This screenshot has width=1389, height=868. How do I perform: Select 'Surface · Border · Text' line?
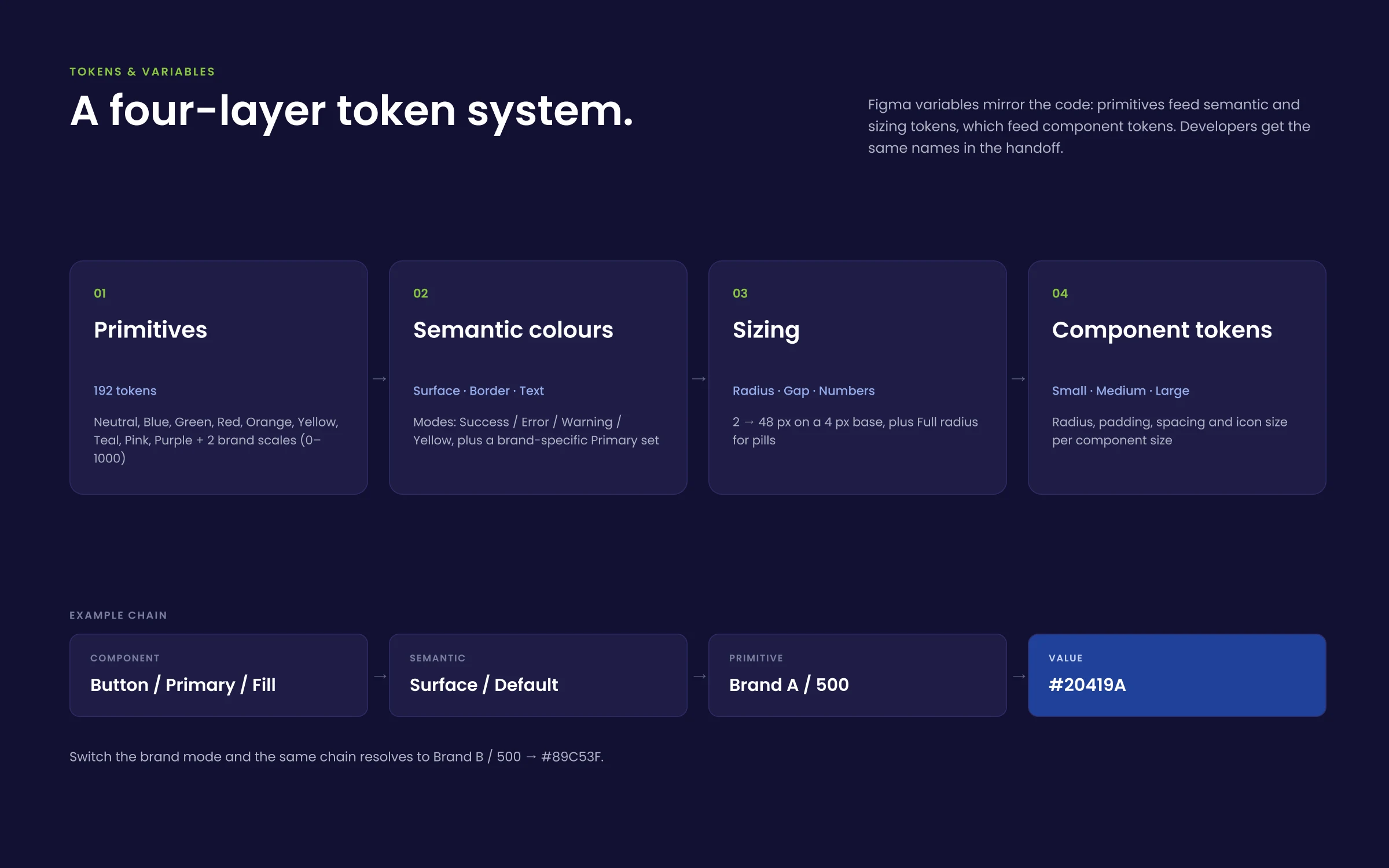(x=478, y=391)
